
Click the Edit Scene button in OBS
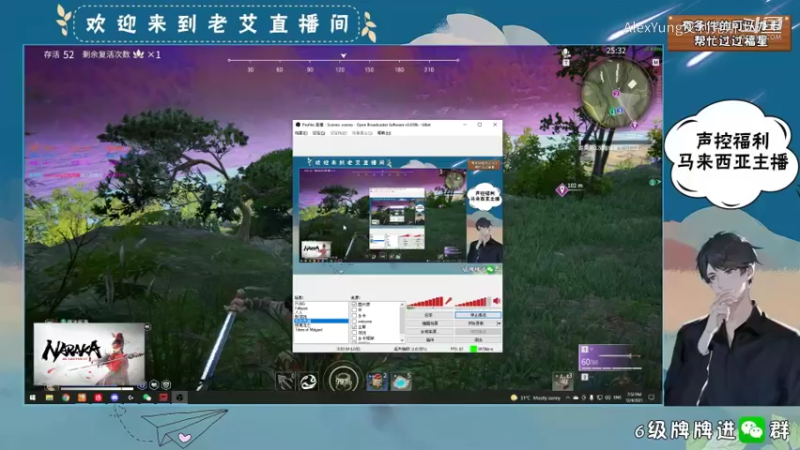(x=430, y=323)
